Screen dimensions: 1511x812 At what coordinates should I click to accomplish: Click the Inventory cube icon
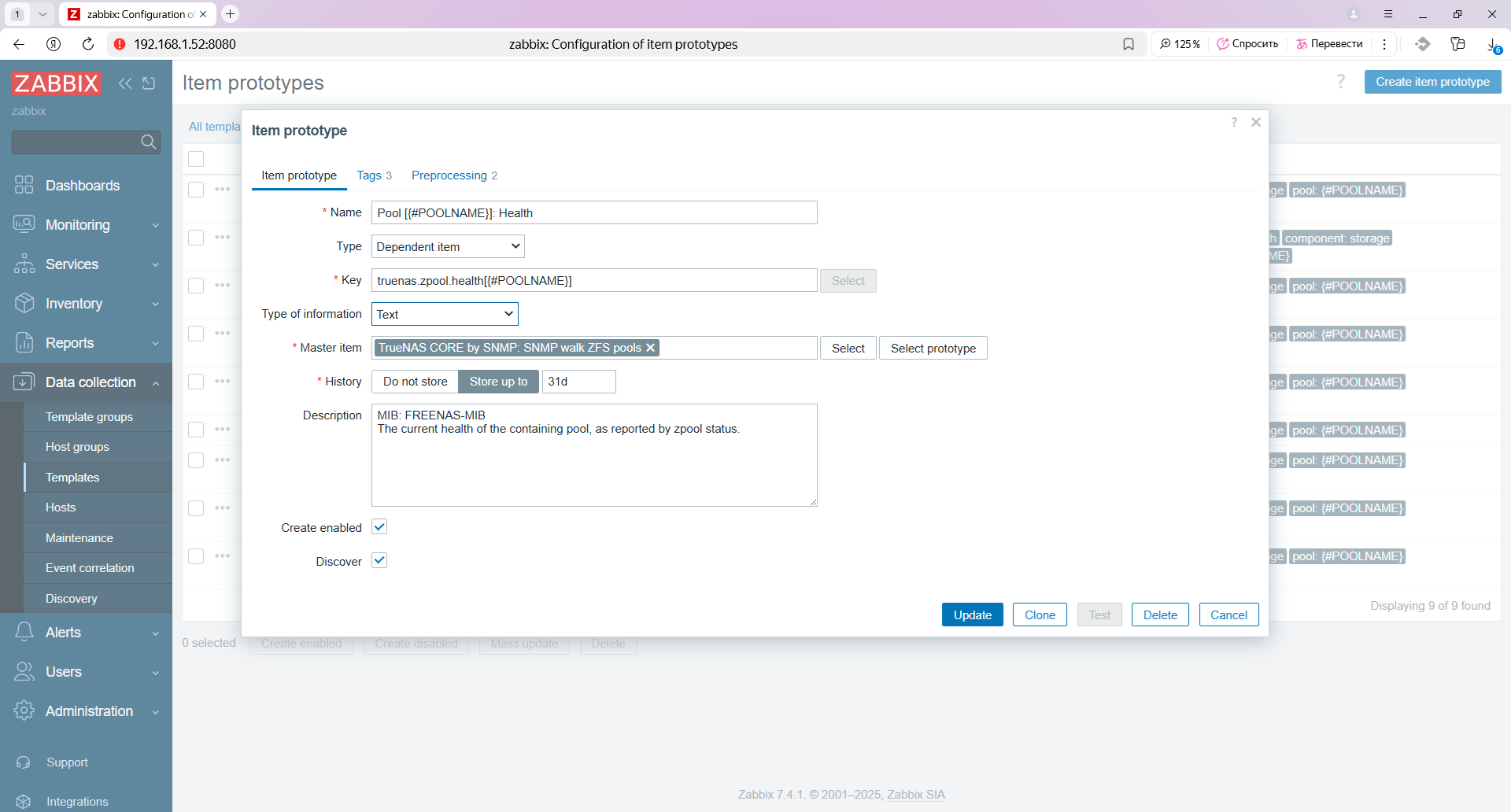pyautogui.click(x=24, y=303)
